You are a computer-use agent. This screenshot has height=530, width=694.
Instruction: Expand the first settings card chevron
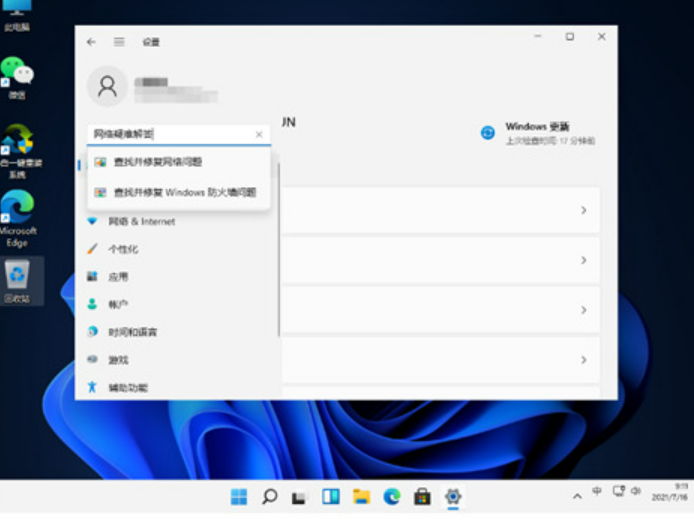(x=583, y=211)
